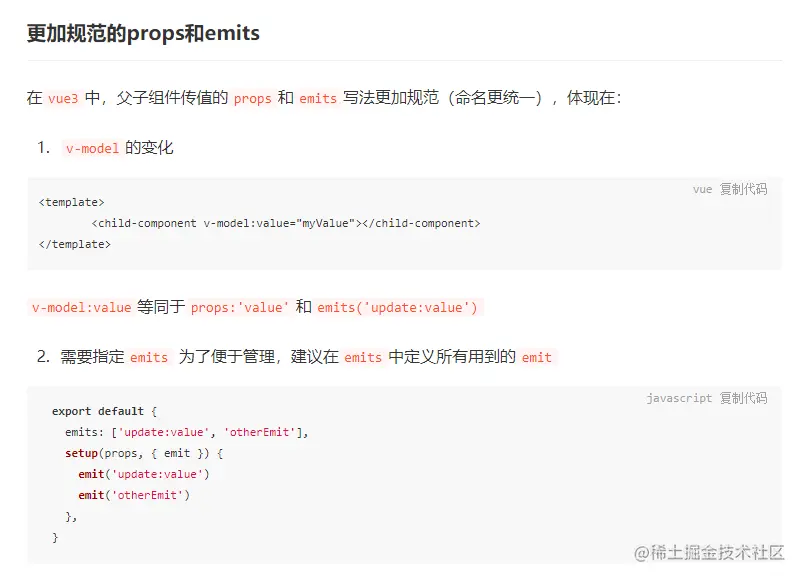Click the opening <template> code line
The width and height of the screenshot is (803, 580).
(71, 202)
